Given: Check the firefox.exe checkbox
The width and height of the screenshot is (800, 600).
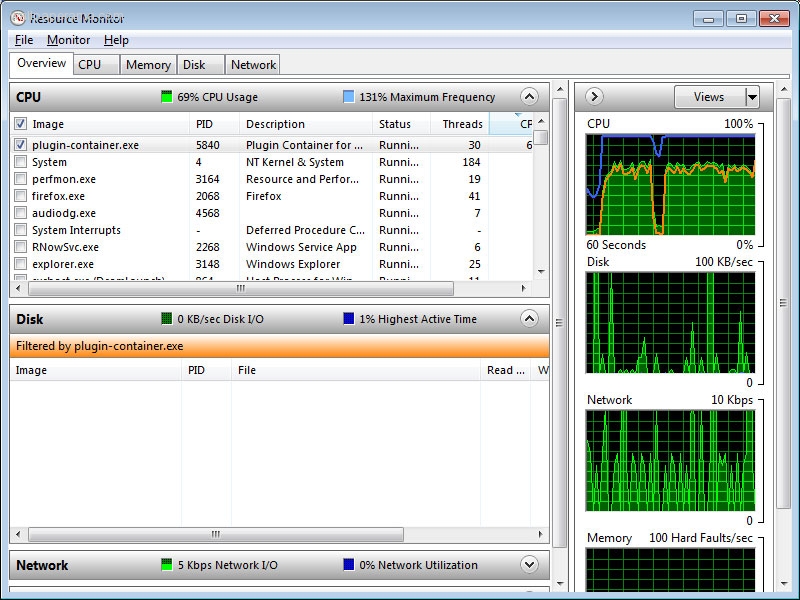Looking at the screenshot, I should [x=20, y=196].
